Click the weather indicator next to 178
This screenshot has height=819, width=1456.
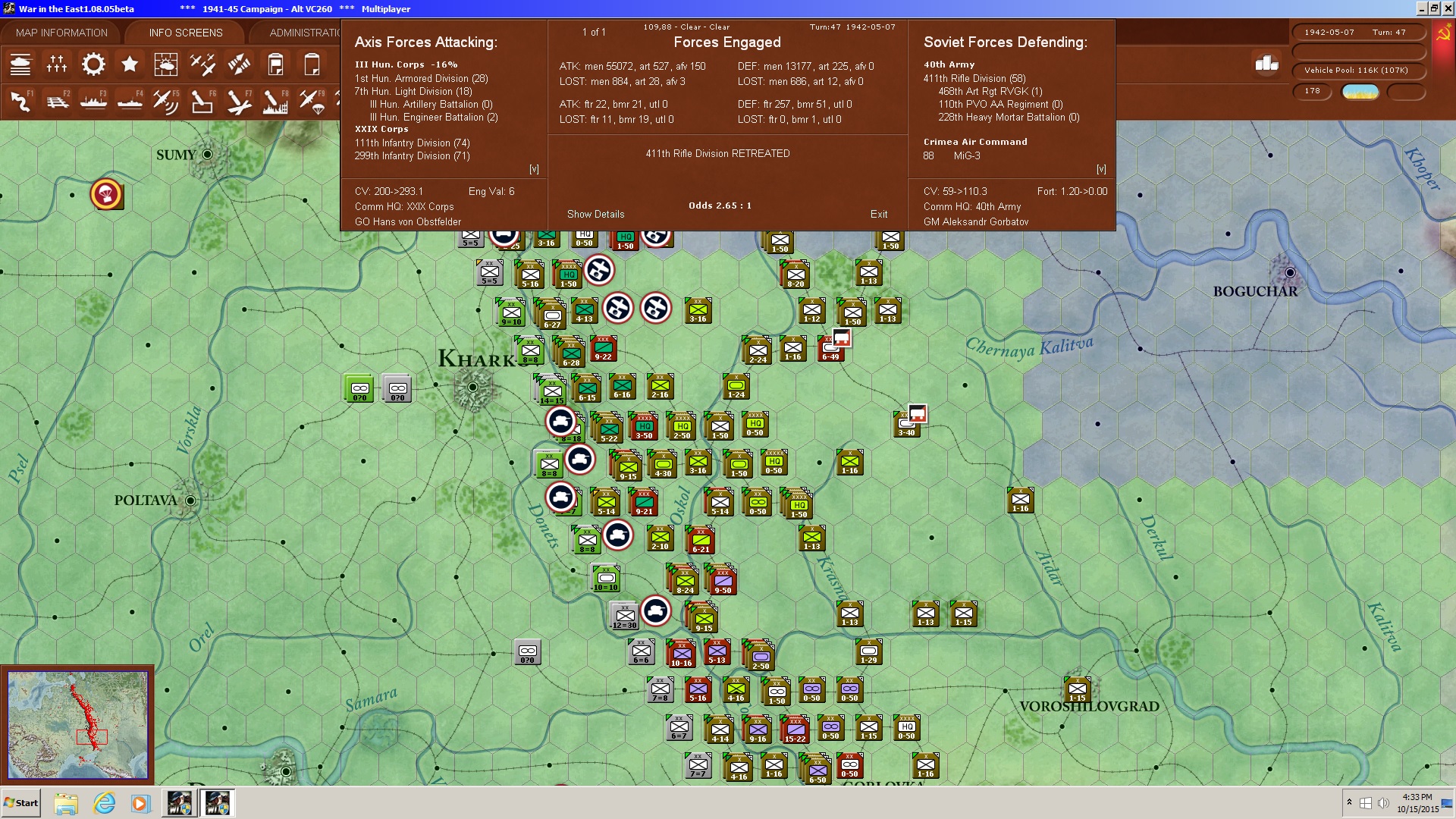tap(1360, 92)
